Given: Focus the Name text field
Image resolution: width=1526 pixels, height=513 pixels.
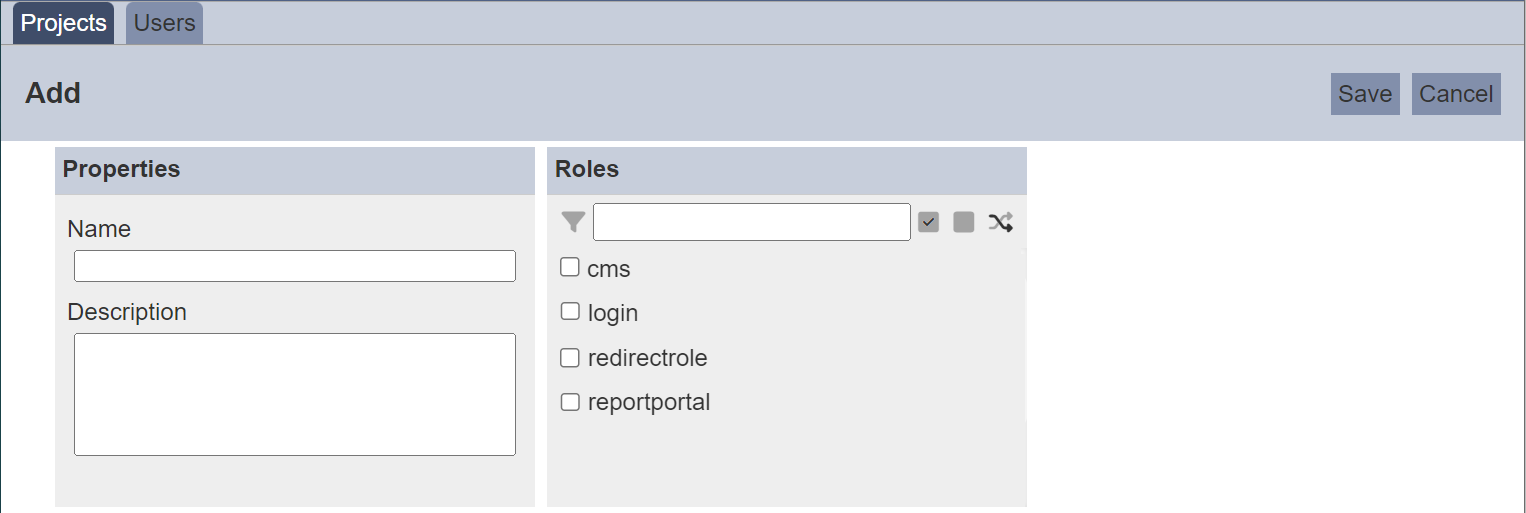Looking at the screenshot, I should [x=295, y=266].
